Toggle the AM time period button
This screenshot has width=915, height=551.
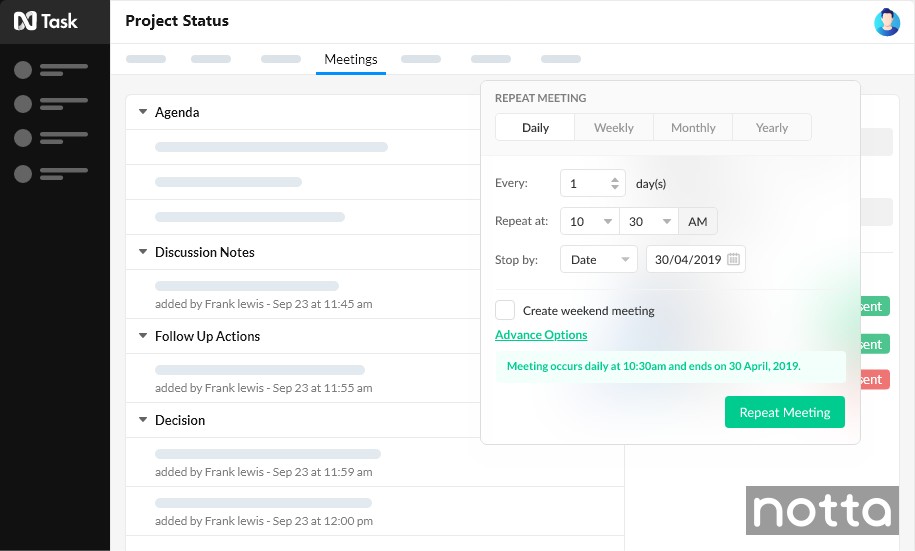(x=698, y=222)
